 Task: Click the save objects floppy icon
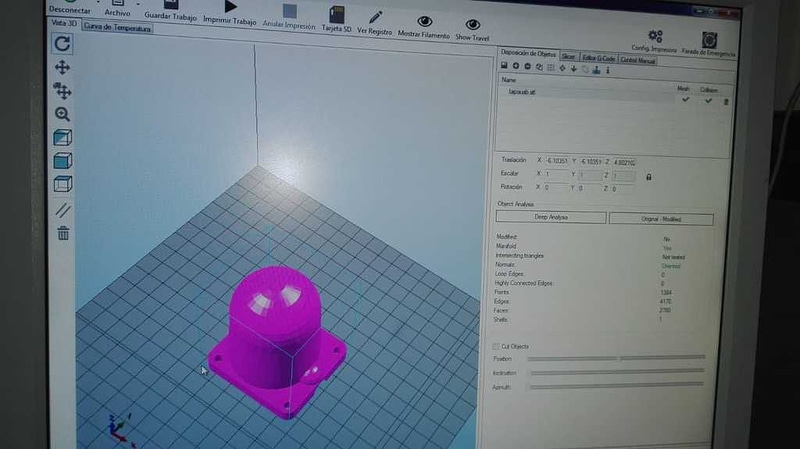[x=504, y=65]
